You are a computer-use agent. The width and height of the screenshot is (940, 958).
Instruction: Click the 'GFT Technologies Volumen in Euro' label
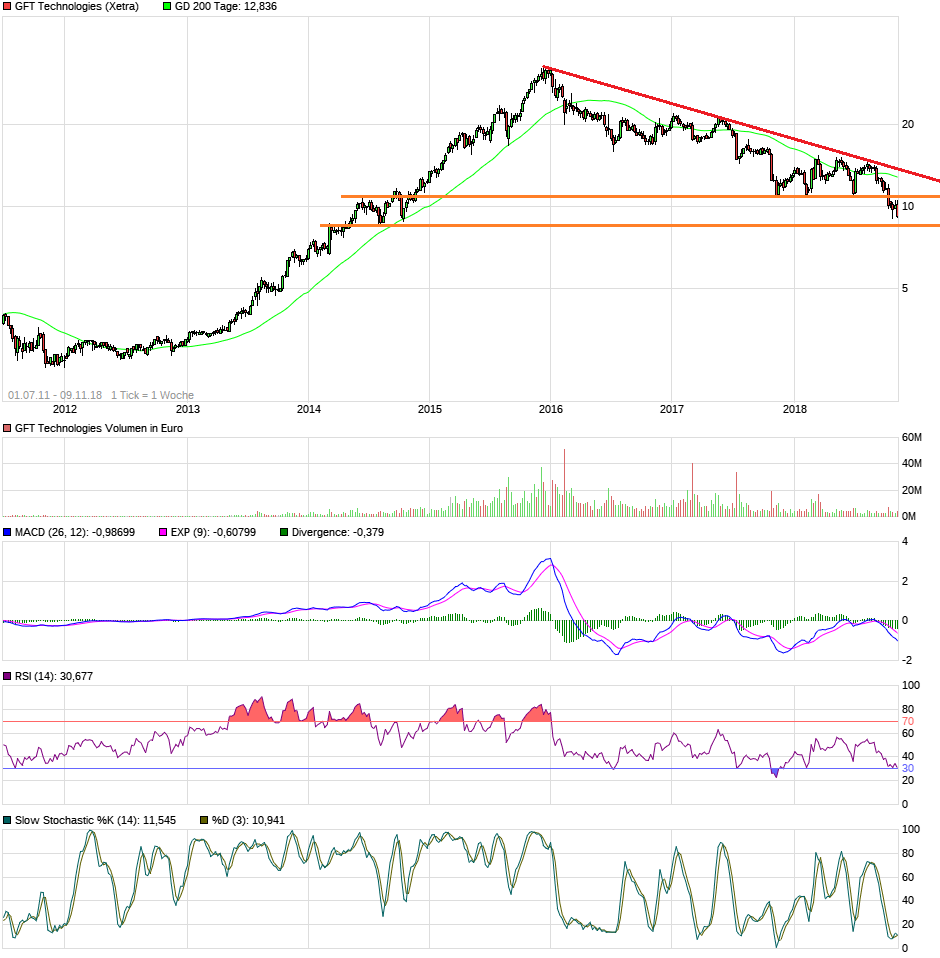tap(98, 429)
